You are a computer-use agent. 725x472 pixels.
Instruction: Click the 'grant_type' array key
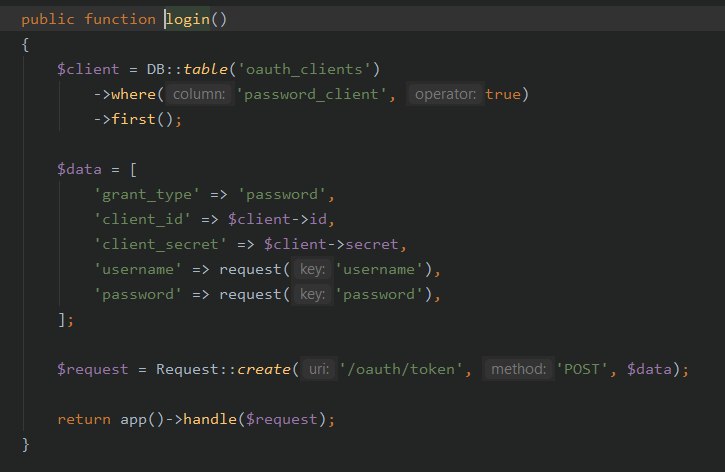(147, 194)
